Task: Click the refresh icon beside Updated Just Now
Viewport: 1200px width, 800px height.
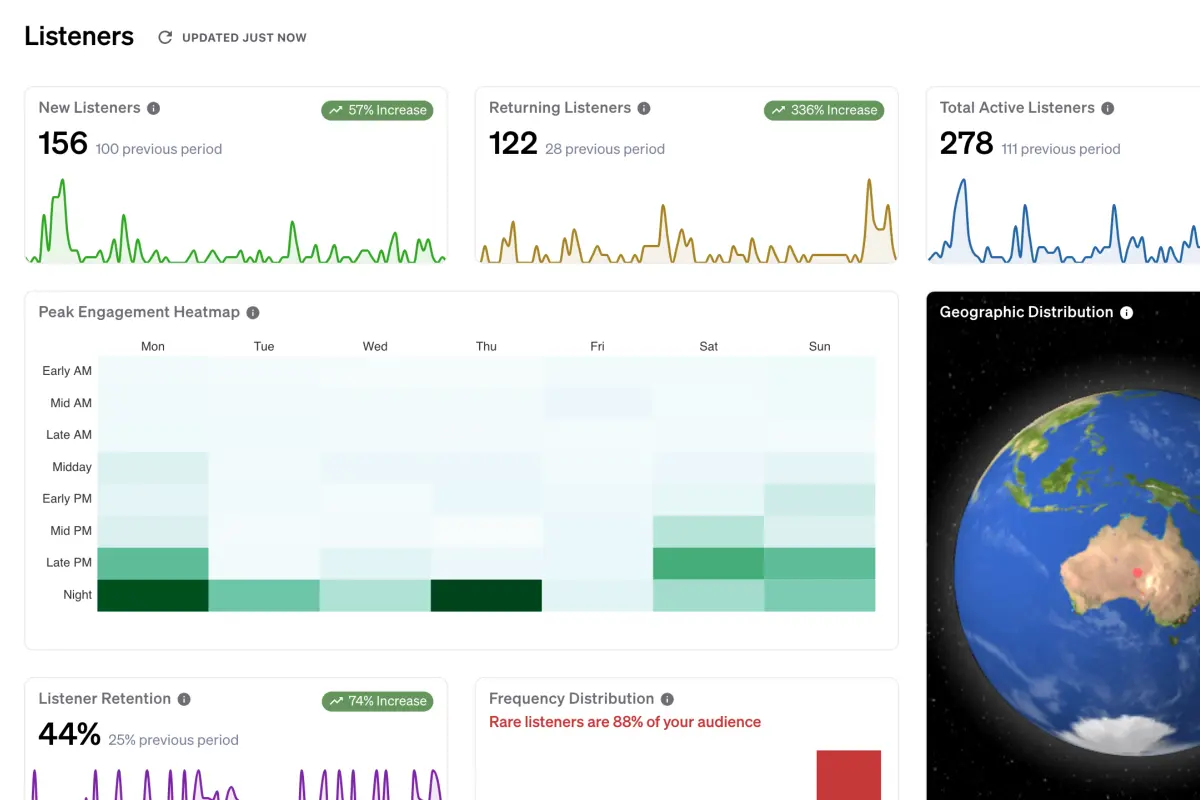Action: coord(165,38)
